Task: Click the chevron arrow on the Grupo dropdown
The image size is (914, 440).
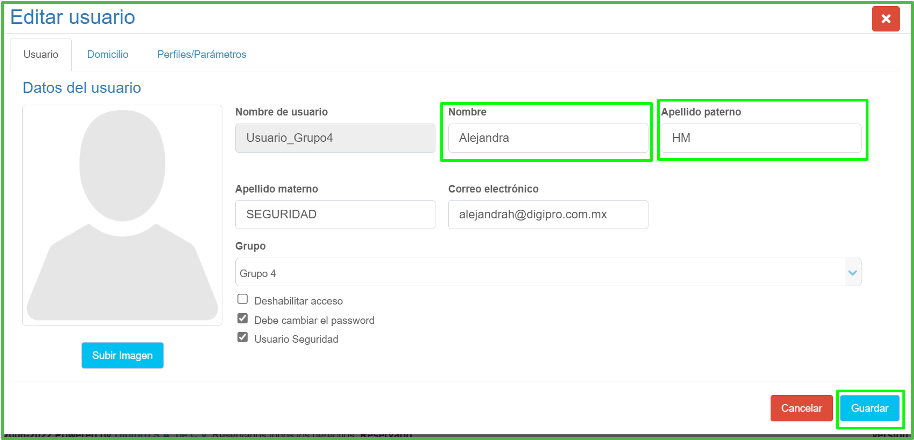Action: (x=852, y=272)
